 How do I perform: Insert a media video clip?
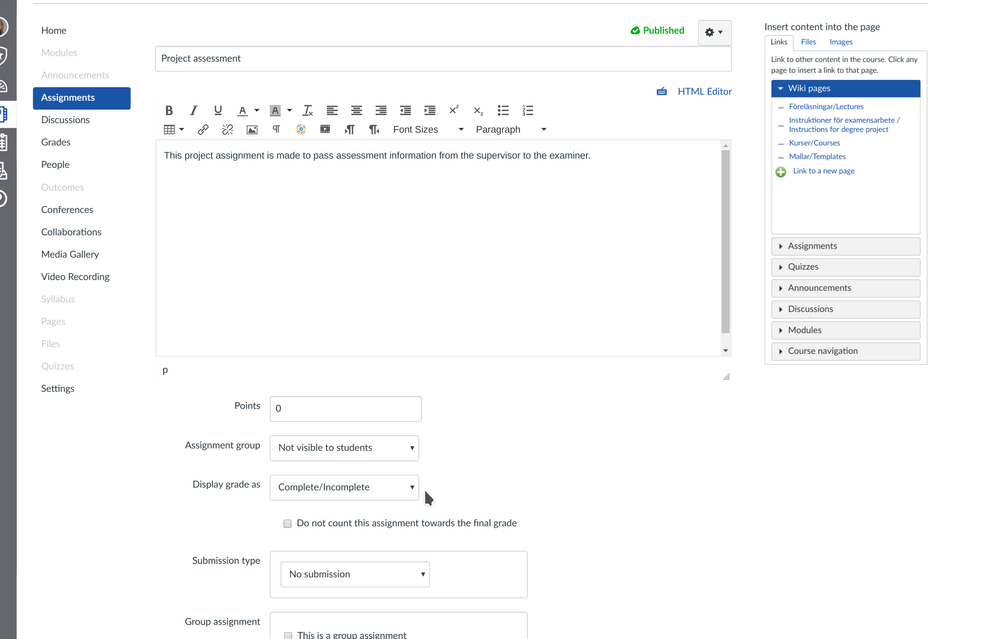tap(325, 130)
